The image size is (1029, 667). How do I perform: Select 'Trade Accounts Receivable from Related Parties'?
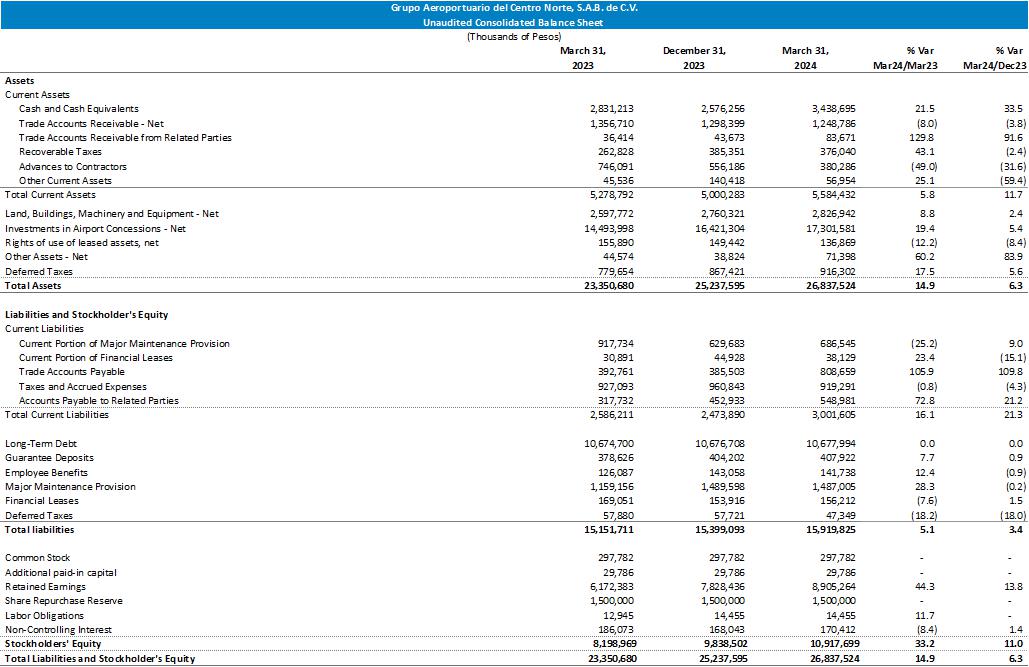[x=125, y=138]
